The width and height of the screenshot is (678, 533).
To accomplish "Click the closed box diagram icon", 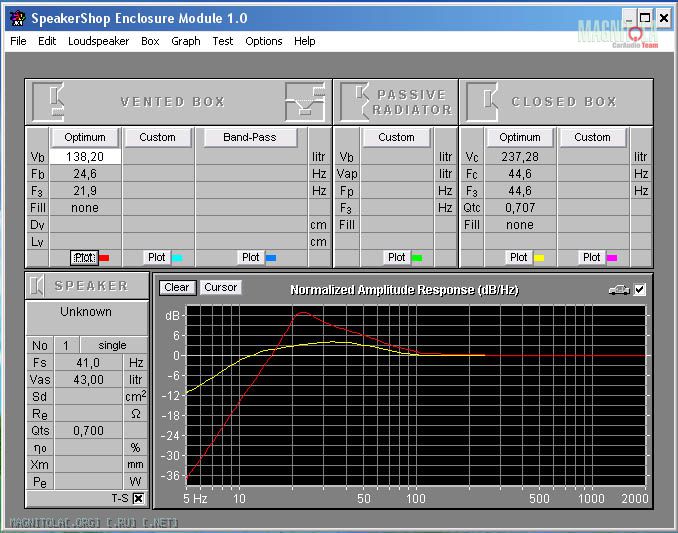I will coord(482,102).
